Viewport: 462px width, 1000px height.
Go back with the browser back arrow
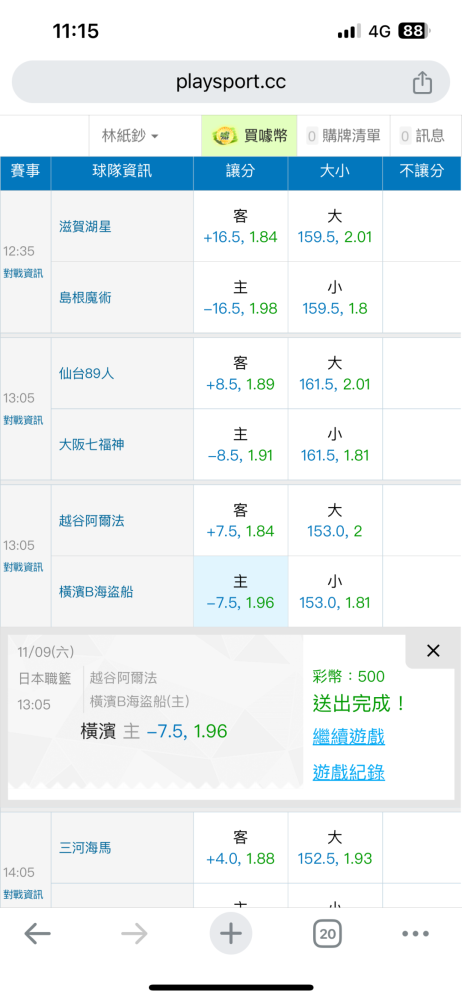pos(38,934)
